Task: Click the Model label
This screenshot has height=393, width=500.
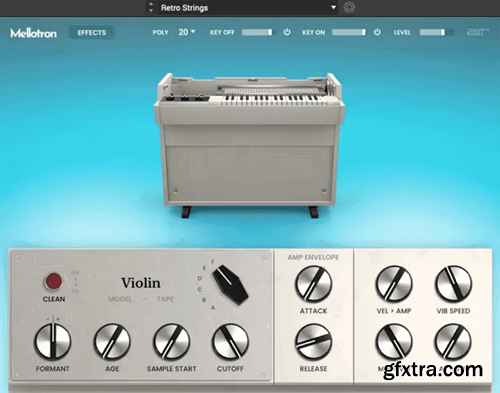Action: [x=120, y=299]
